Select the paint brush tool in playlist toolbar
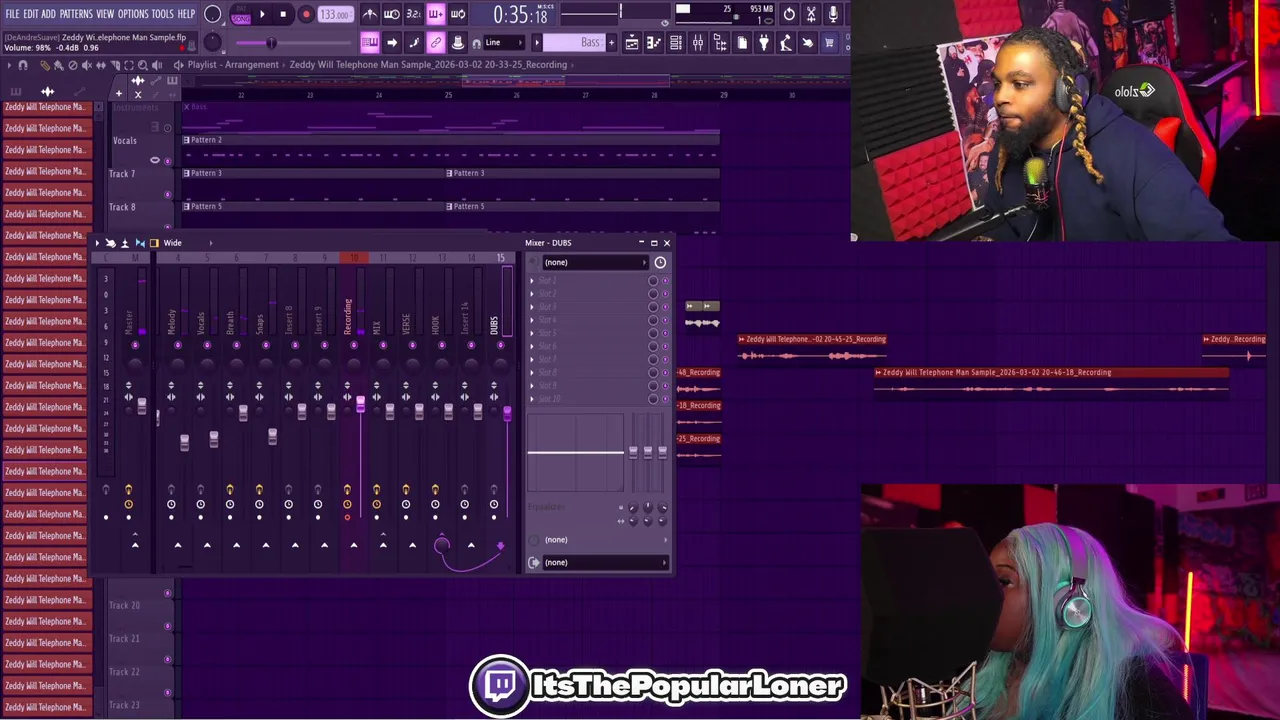 58,65
